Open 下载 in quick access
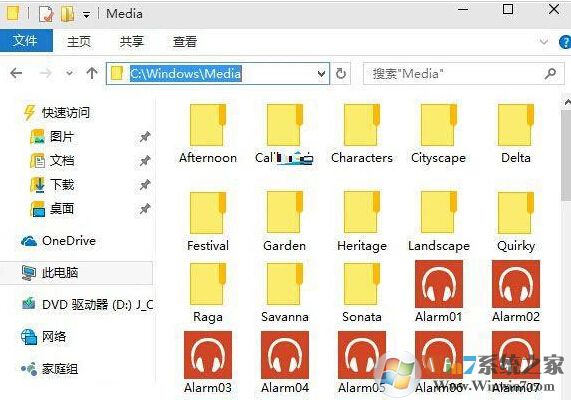This screenshot has width=571, height=400. coord(52,185)
